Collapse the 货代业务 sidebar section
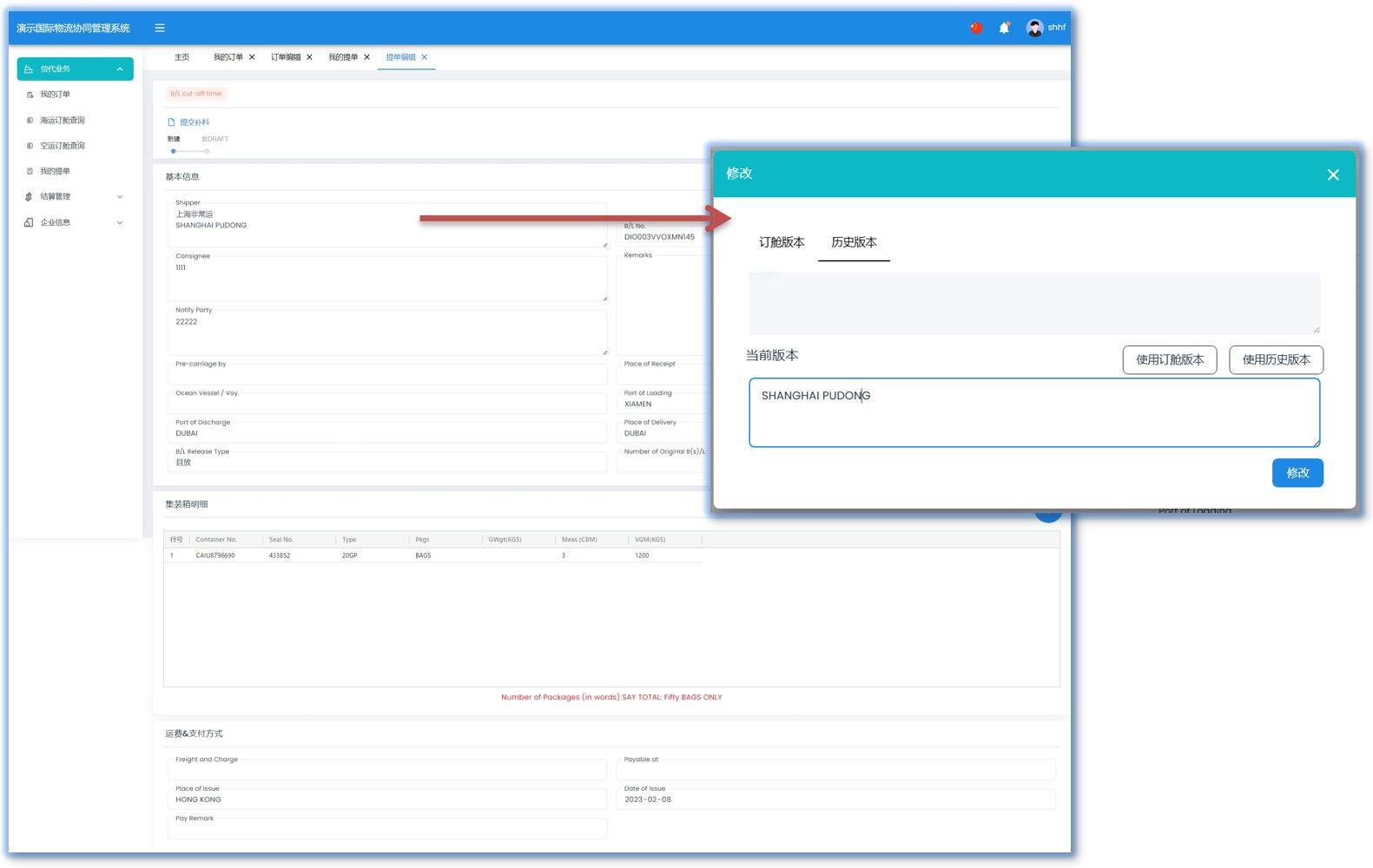1373x868 pixels. 120,69
